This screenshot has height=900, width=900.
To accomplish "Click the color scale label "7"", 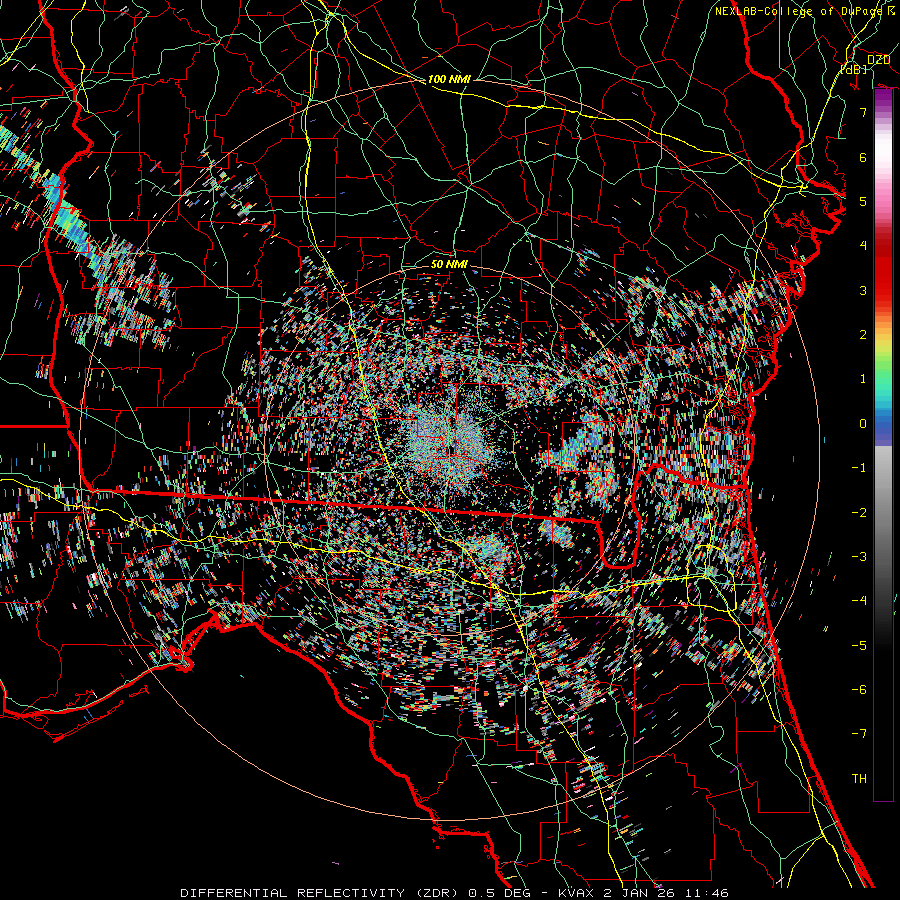I will tap(862, 112).
